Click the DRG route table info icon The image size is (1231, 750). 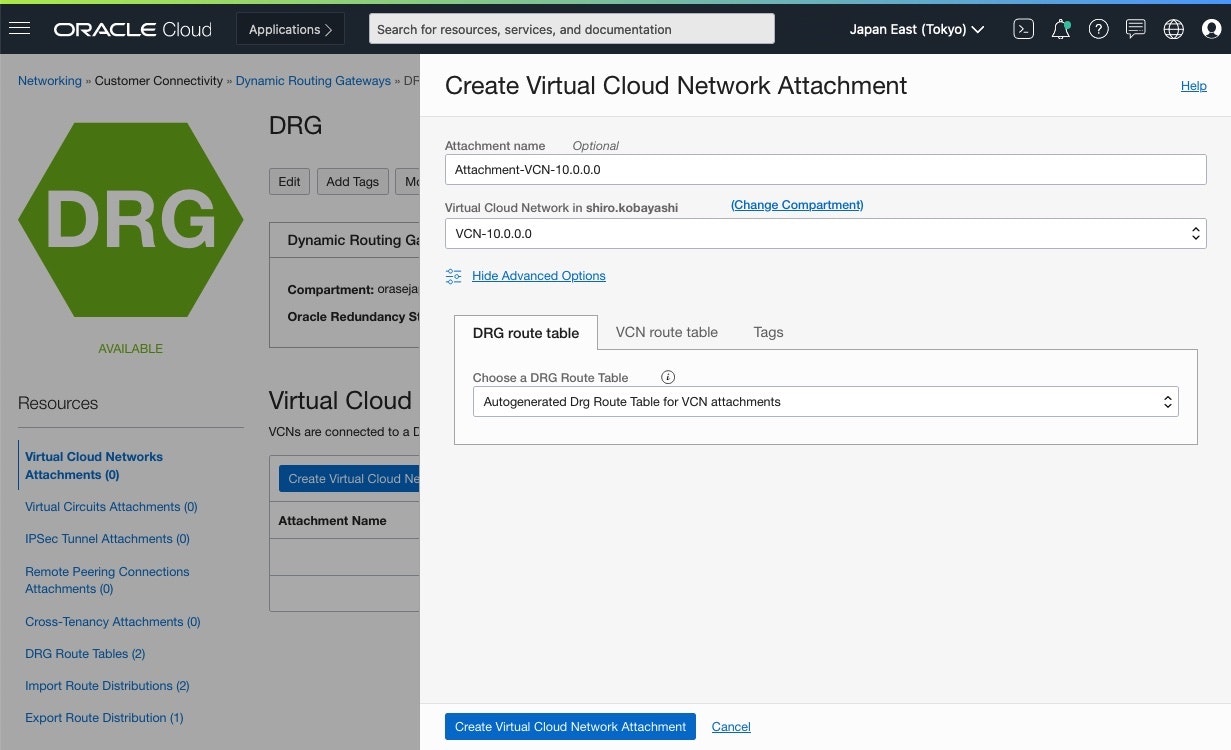(668, 377)
